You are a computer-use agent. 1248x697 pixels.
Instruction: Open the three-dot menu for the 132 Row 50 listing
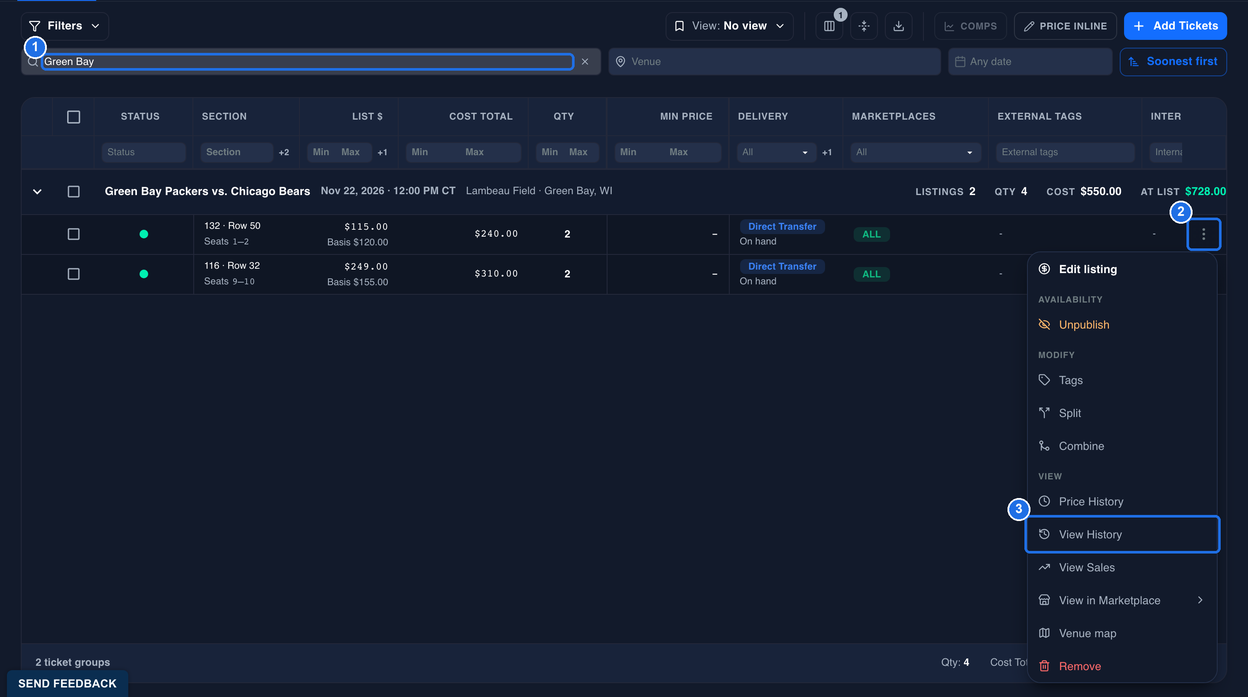coord(1204,234)
